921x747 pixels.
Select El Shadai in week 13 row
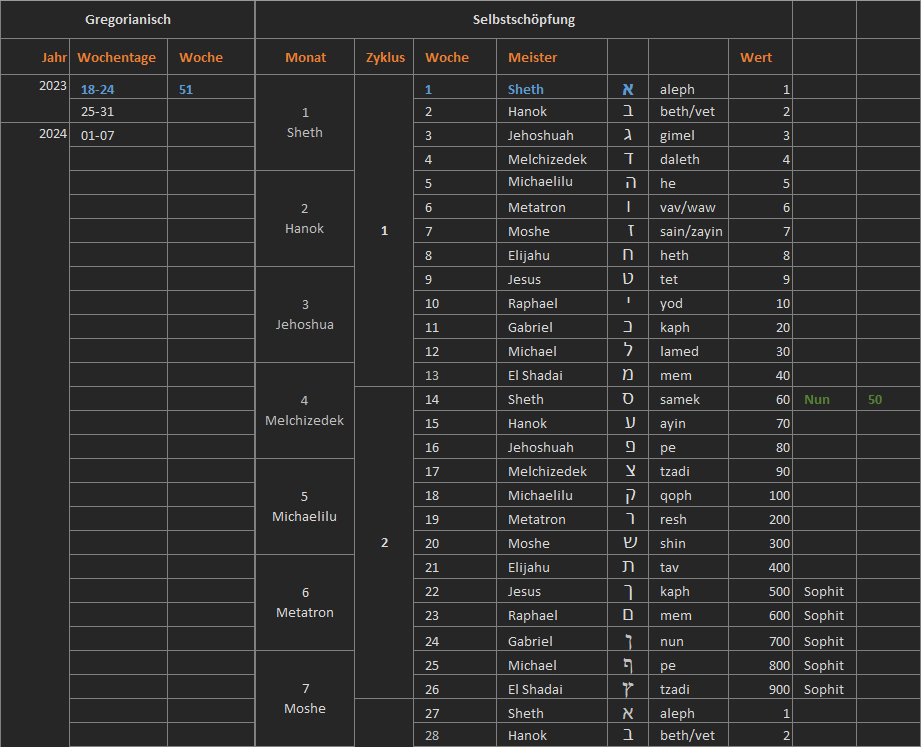[x=552, y=375]
